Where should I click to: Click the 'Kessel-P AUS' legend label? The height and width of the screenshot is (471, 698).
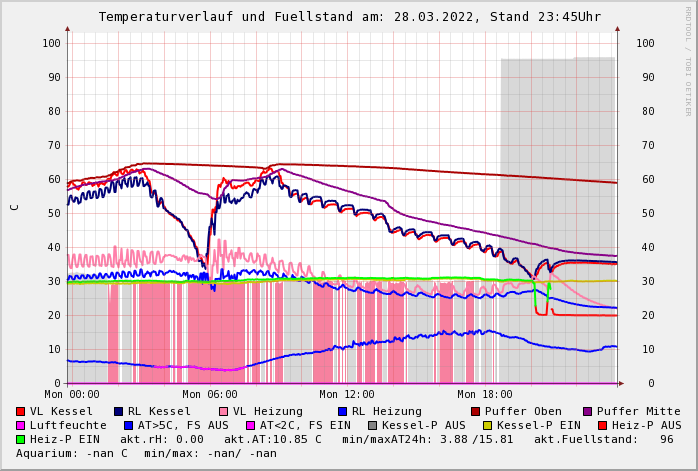click(424, 426)
